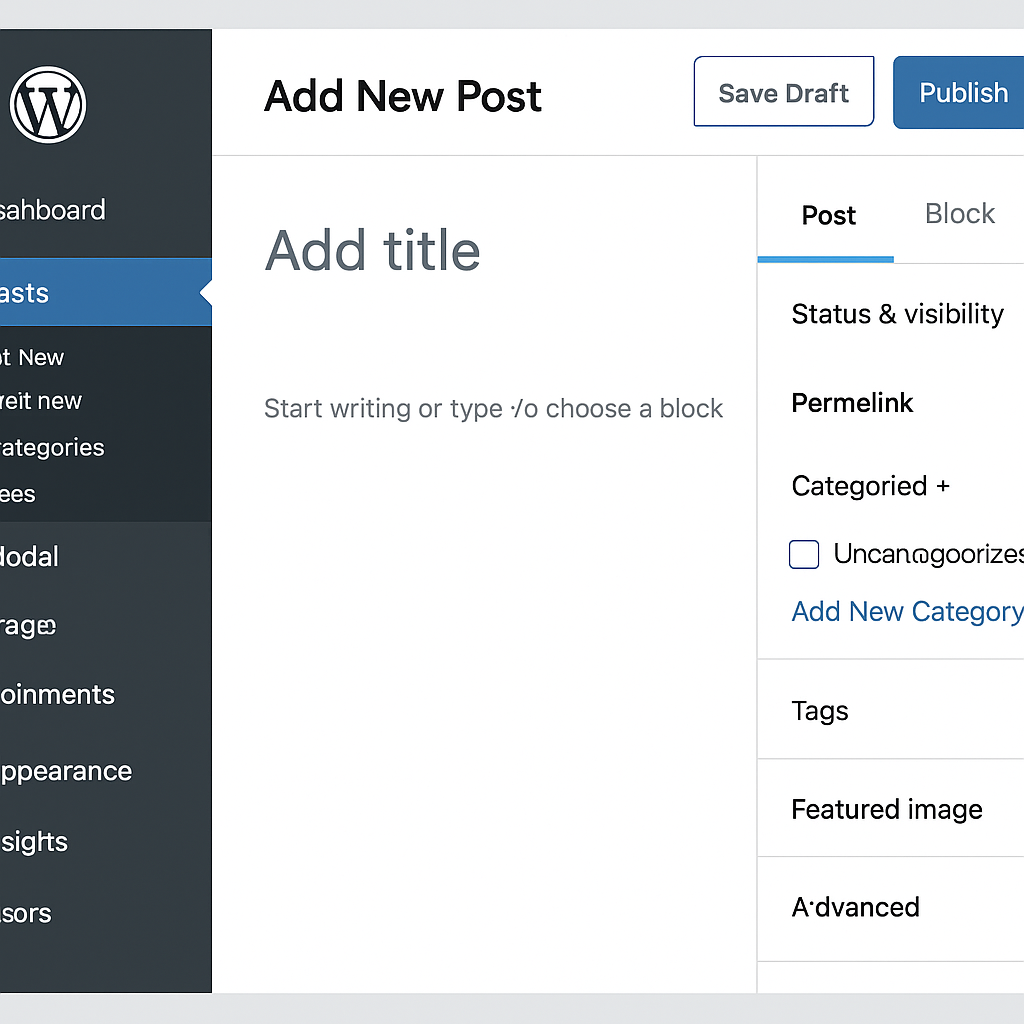1024x1024 pixels.
Task: Click the WordPress logo icon
Action: [x=47, y=103]
